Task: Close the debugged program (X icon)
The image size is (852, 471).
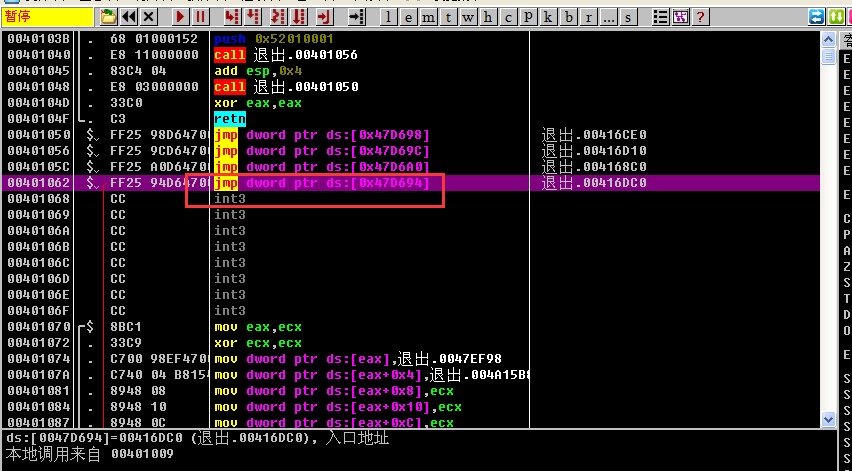Action: pos(148,17)
